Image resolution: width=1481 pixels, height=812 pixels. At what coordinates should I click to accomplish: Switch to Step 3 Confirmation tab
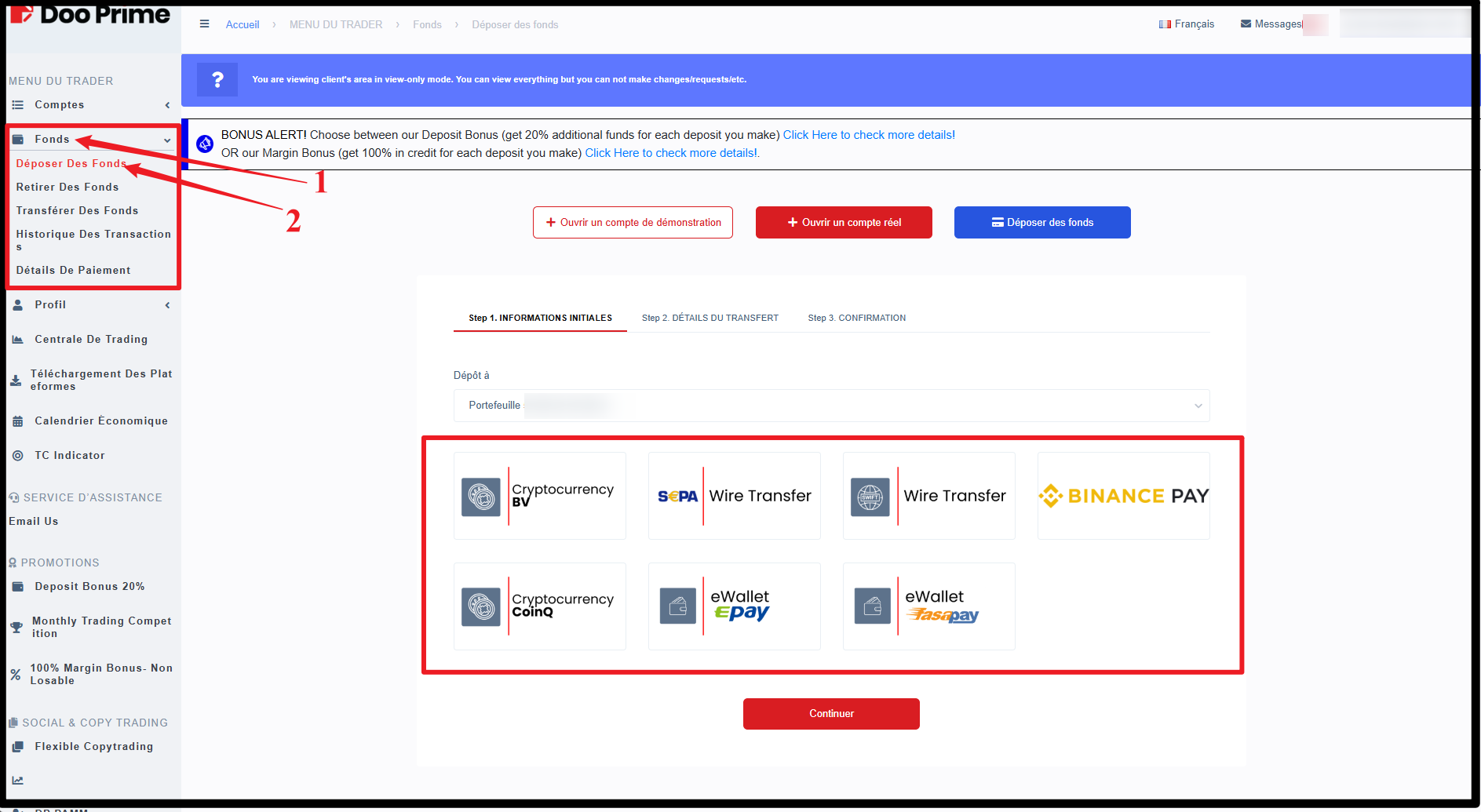(x=857, y=318)
